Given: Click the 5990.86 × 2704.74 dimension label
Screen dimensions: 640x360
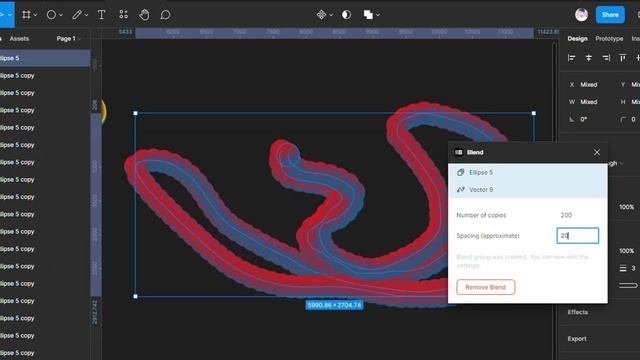Looking at the screenshot, I should [x=334, y=305].
